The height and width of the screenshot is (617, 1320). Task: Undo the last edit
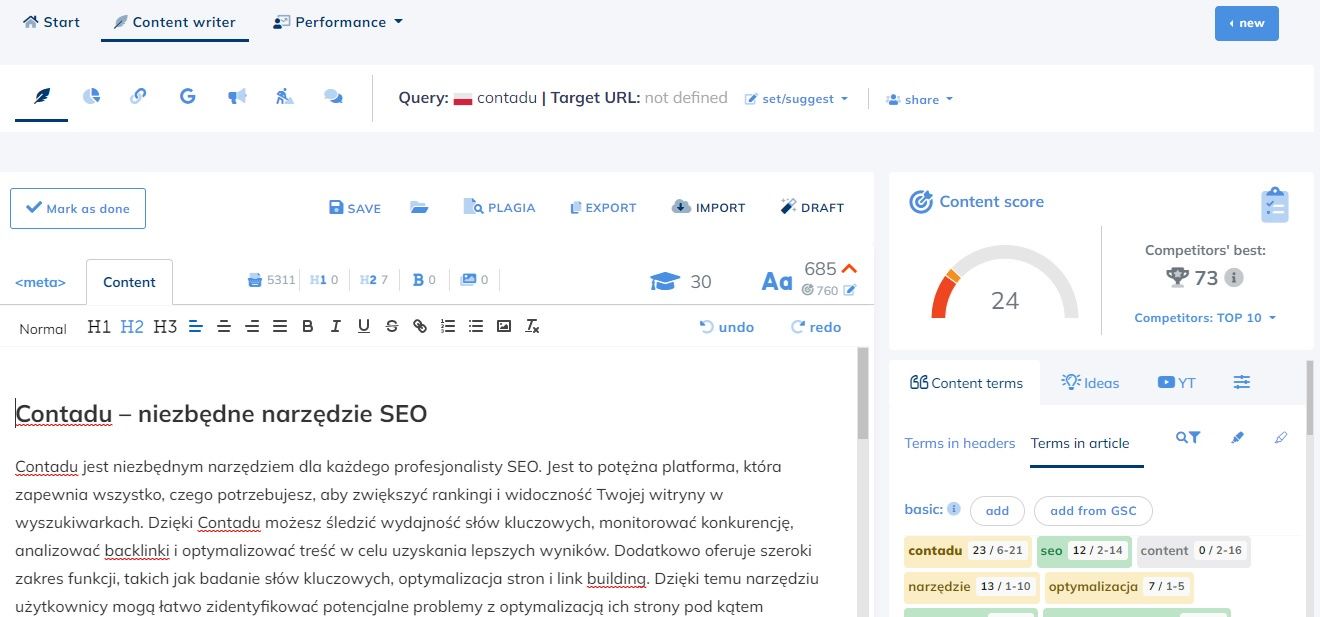point(727,327)
